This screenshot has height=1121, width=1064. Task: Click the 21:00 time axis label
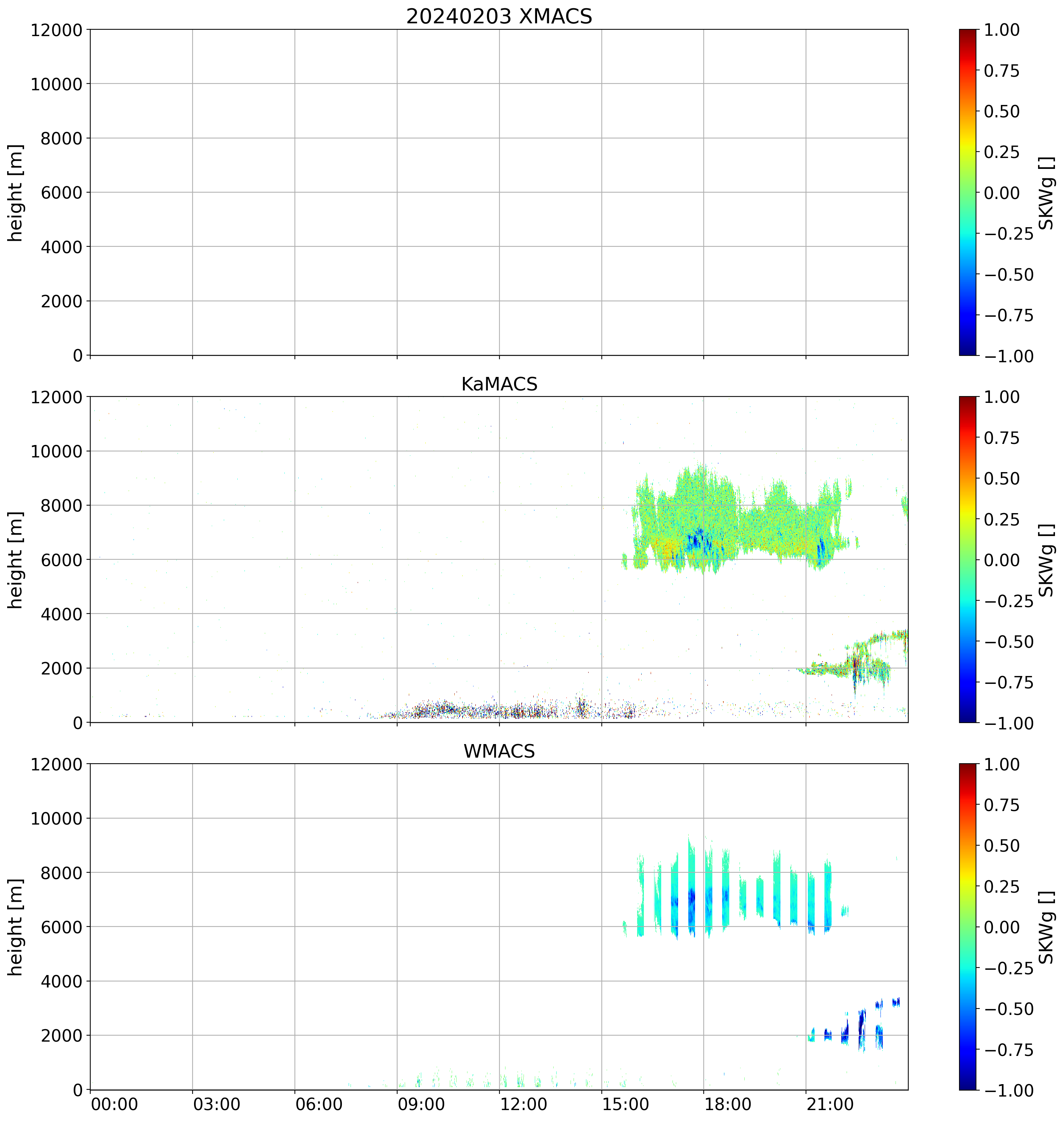(x=830, y=1104)
